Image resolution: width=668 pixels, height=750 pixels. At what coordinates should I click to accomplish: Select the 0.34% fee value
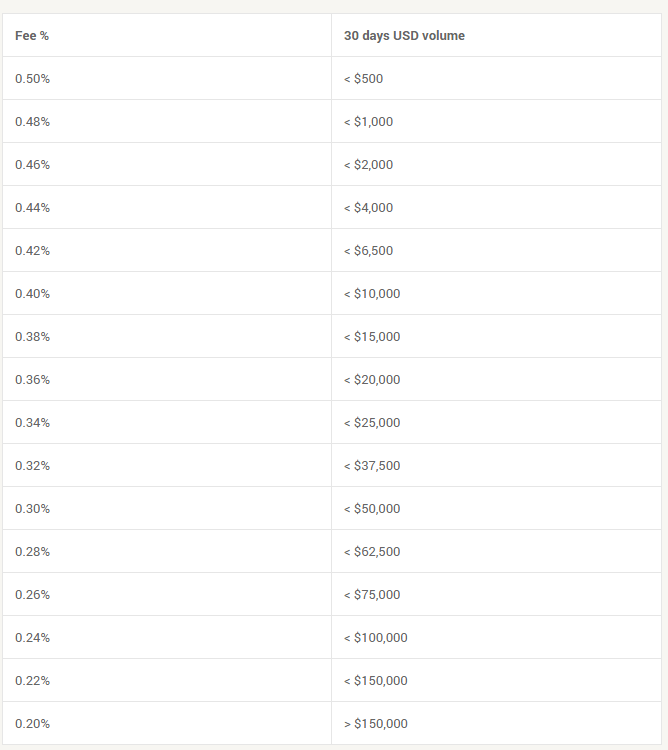[x=33, y=423]
